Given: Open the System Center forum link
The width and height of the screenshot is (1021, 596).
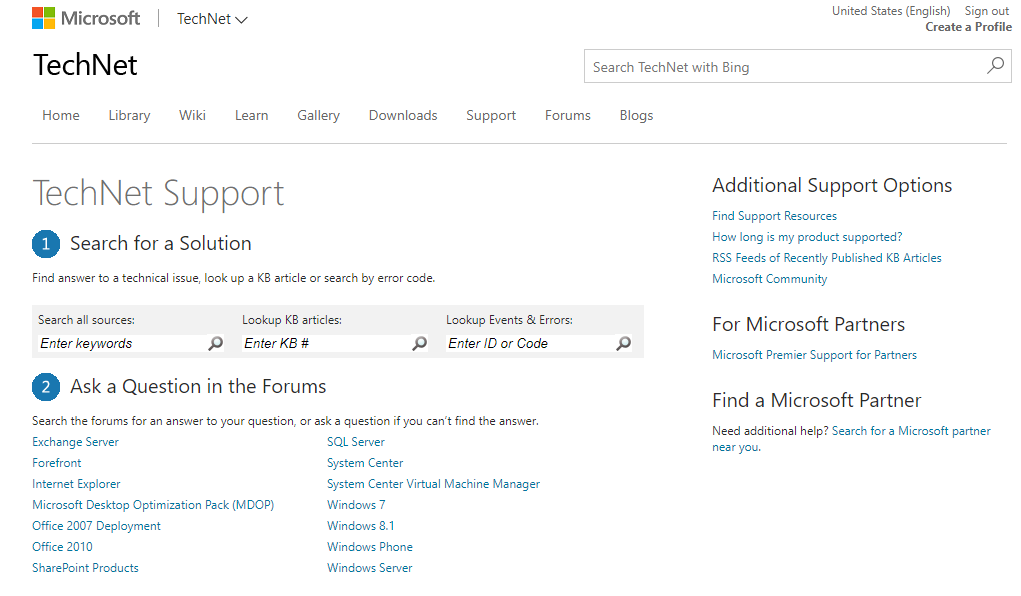Looking at the screenshot, I should click(x=365, y=462).
